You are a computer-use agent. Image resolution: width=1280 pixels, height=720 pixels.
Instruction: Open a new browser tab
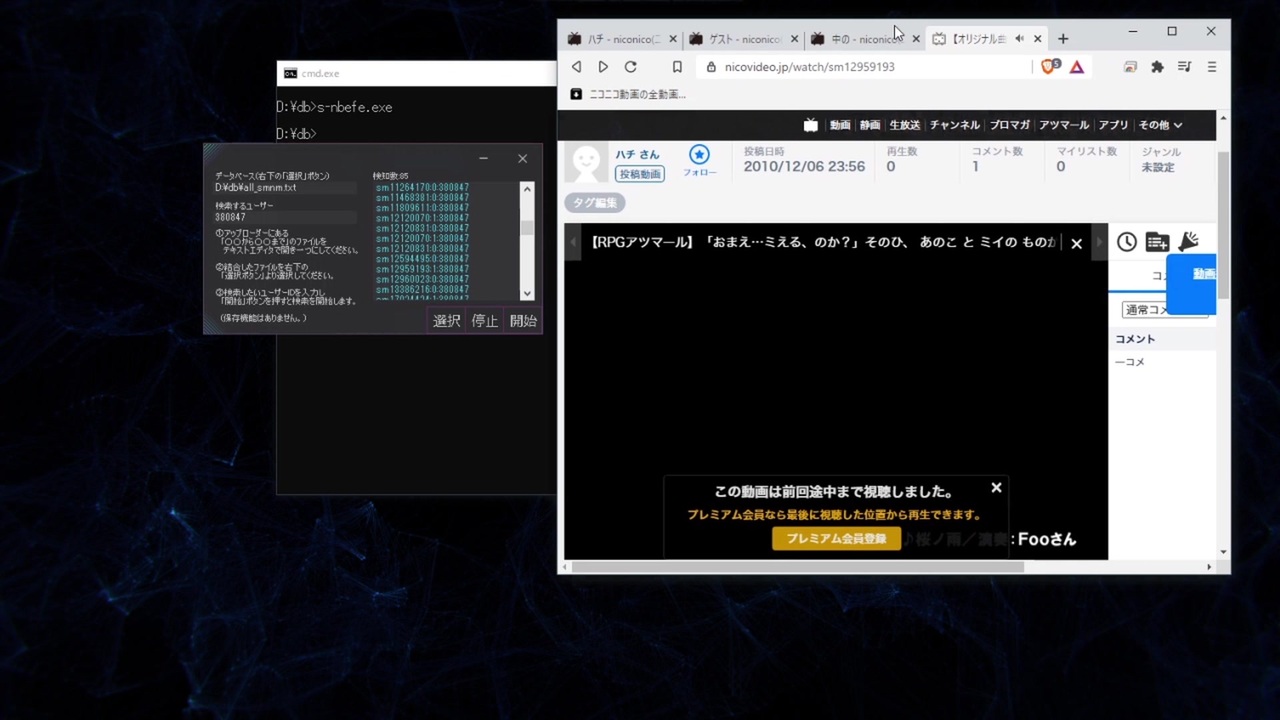coord(1063,39)
